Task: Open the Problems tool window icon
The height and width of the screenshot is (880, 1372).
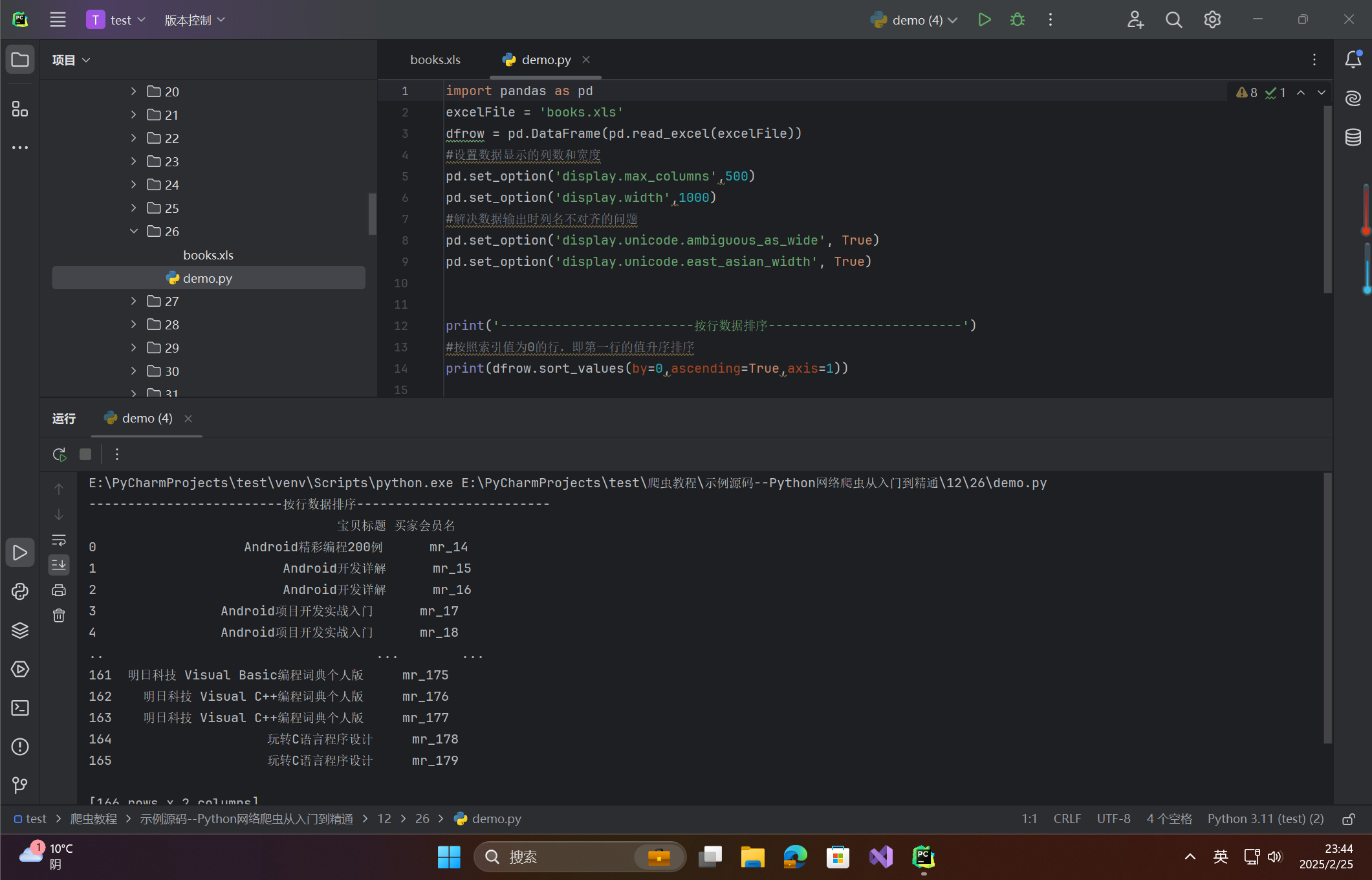Action: pos(20,747)
